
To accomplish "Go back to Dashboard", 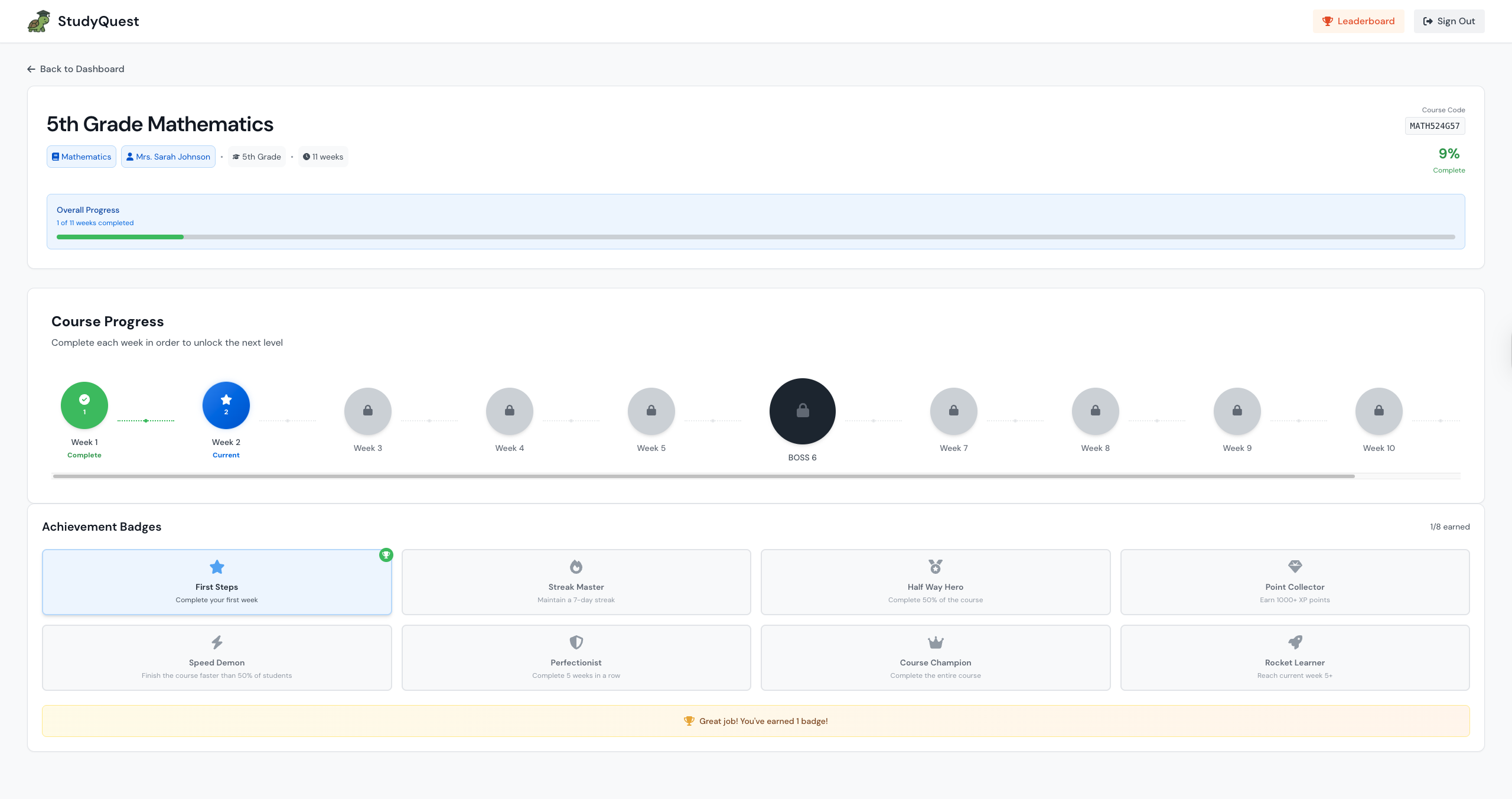I will (76, 69).
